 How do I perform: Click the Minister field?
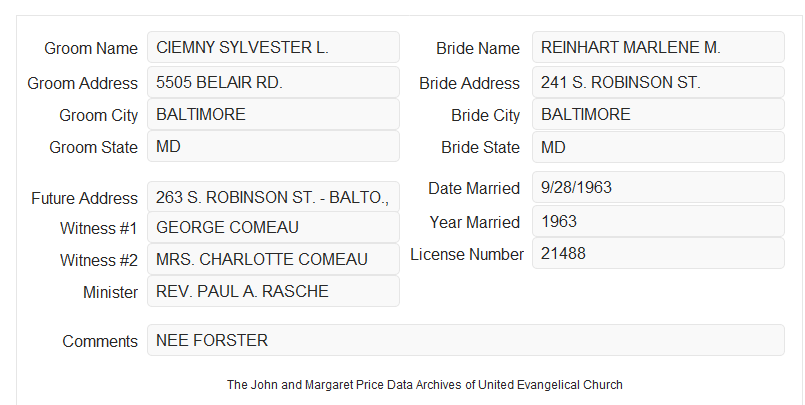tap(273, 291)
